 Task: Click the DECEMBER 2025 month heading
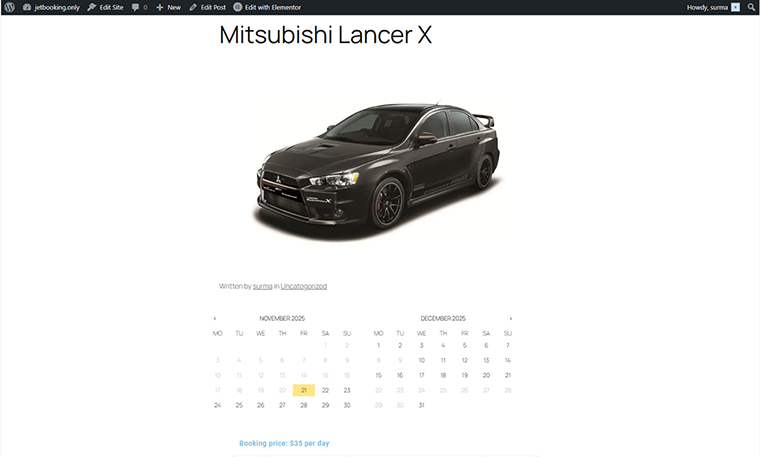pos(443,318)
